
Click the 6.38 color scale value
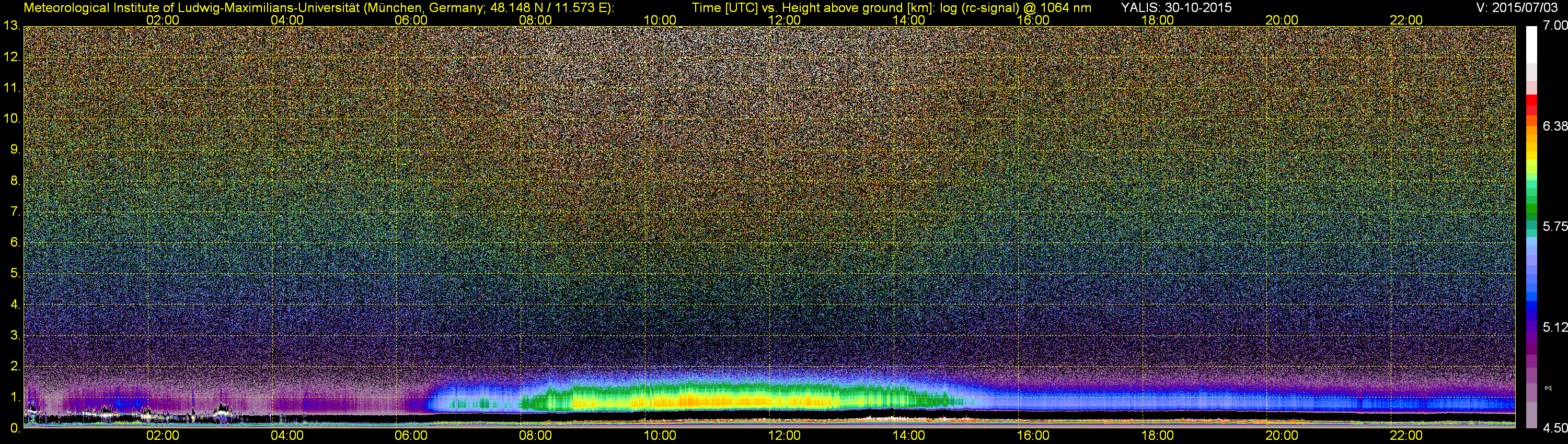click(1554, 126)
